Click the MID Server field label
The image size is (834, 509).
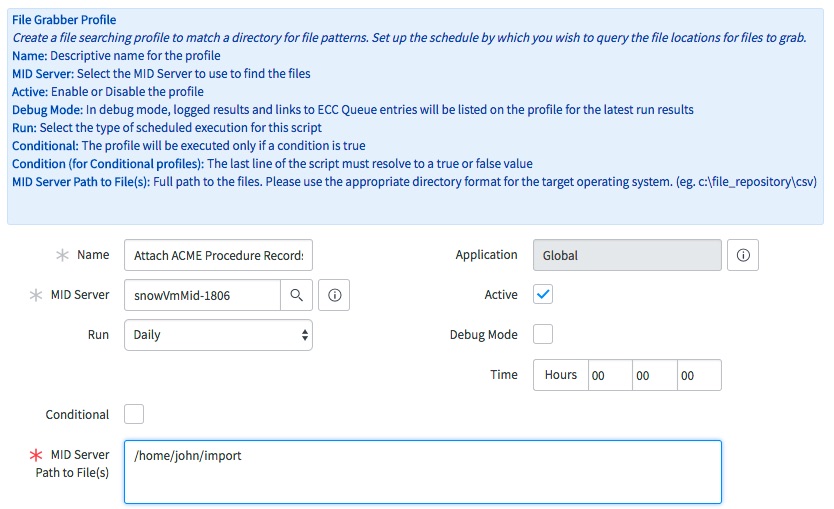(x=78, y=295)
